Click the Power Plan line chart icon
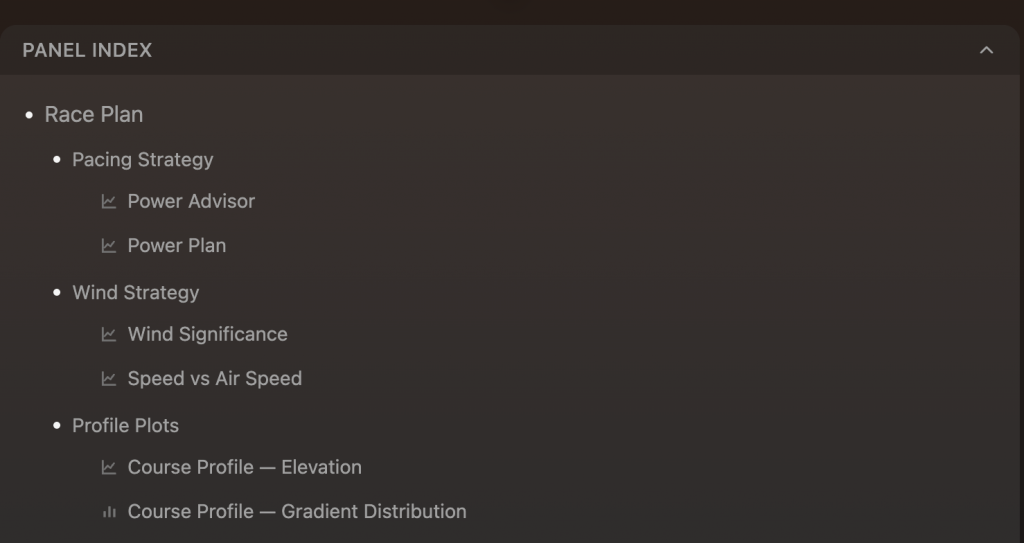This screenshot has width=1024, height=543. 109,246
